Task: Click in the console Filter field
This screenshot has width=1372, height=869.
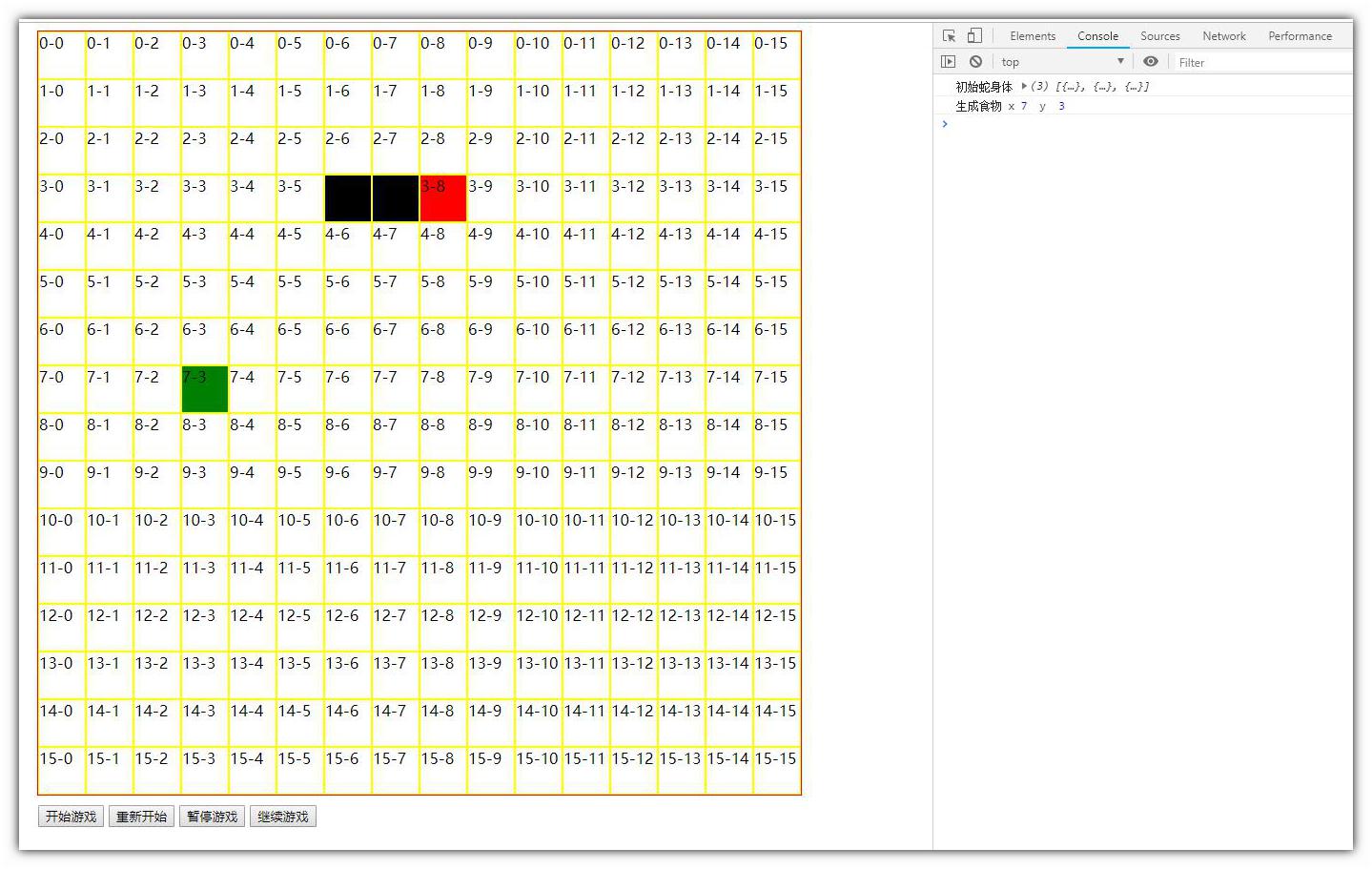Action: pyautogui.click(x=1259, y=62)
